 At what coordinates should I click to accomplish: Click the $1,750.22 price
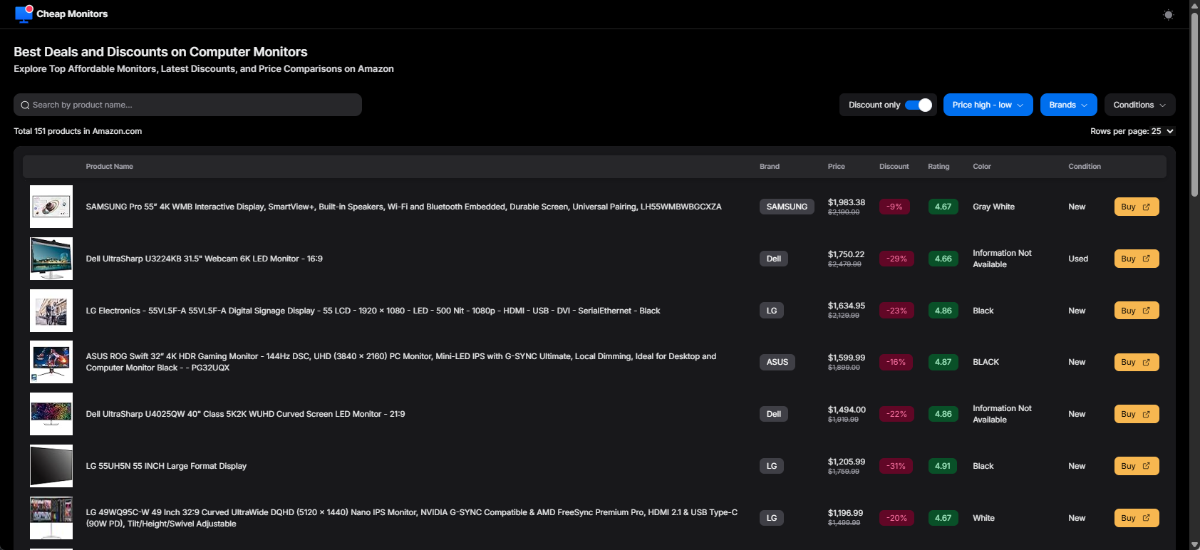[x=847, y=254]
